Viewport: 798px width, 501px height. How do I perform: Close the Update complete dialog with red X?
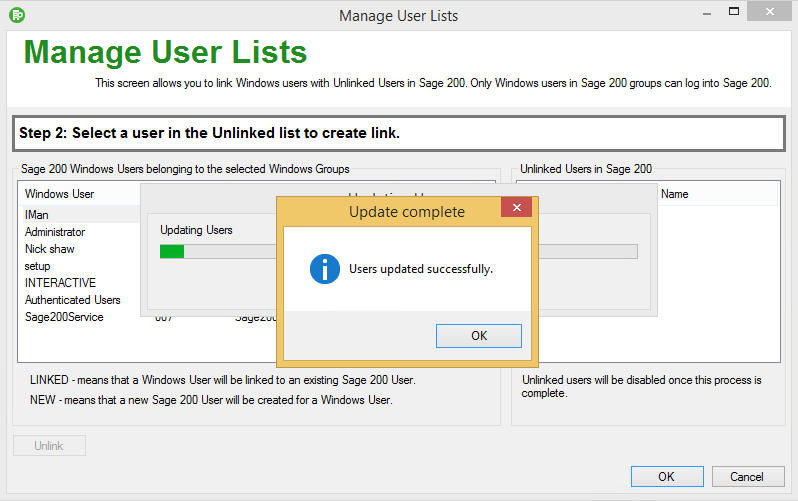tap(516, 208)
